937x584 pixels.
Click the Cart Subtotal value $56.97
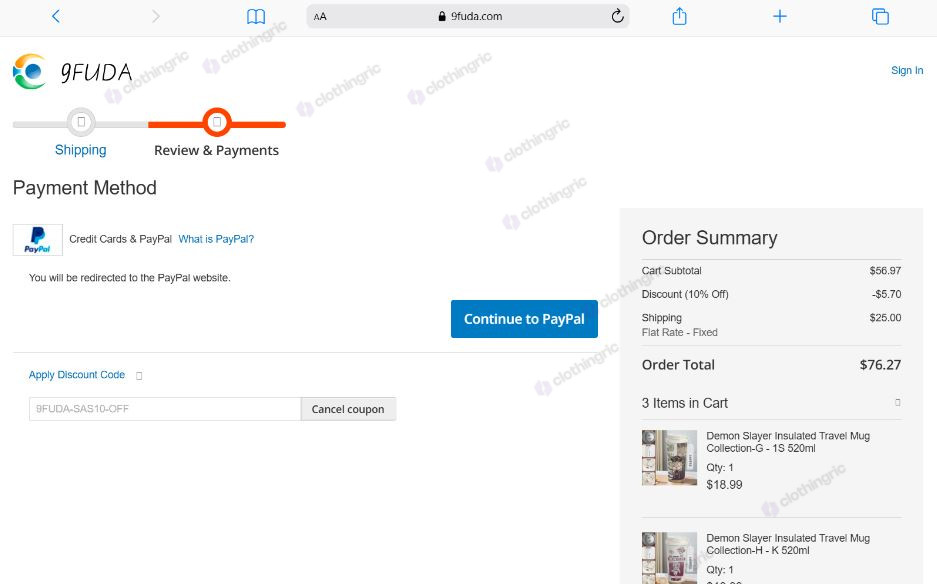click(x=885, y=271)
